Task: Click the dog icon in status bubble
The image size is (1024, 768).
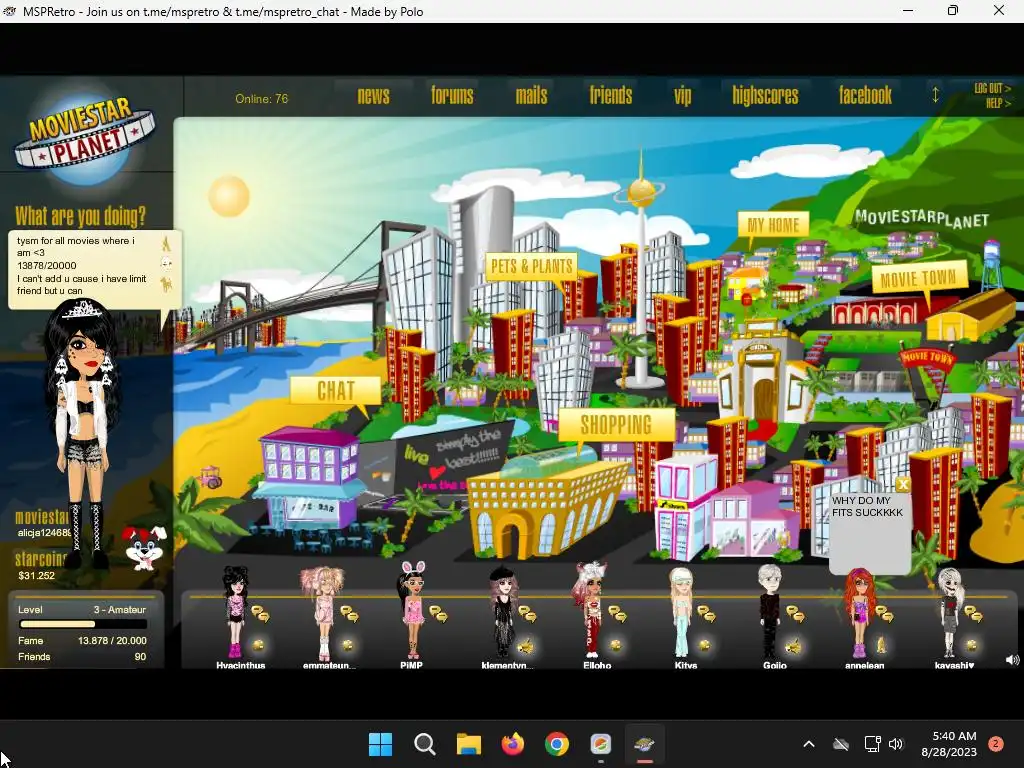Action: point(167,284)
